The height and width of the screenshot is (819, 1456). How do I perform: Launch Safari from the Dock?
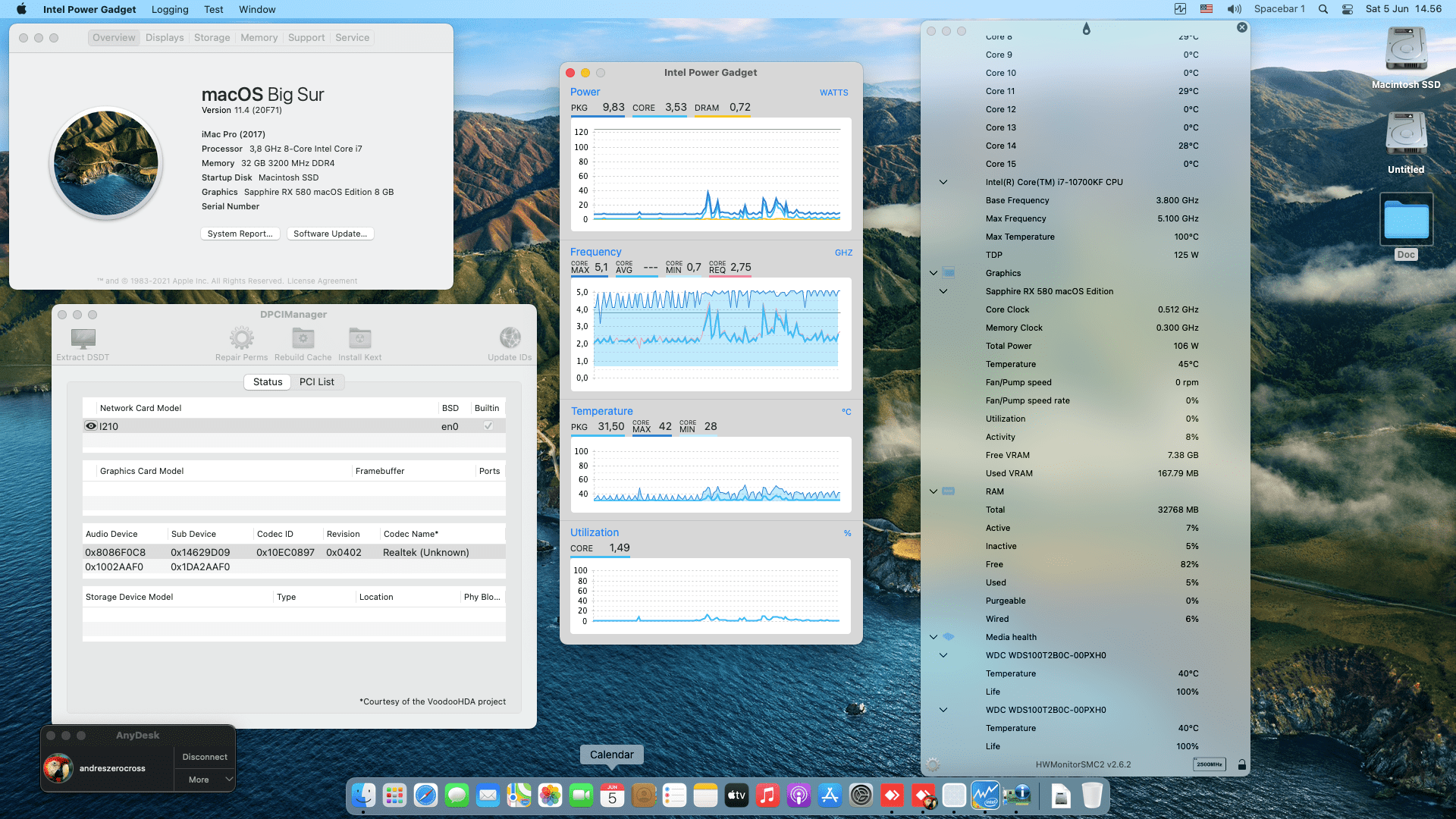(x=425, y=795)
